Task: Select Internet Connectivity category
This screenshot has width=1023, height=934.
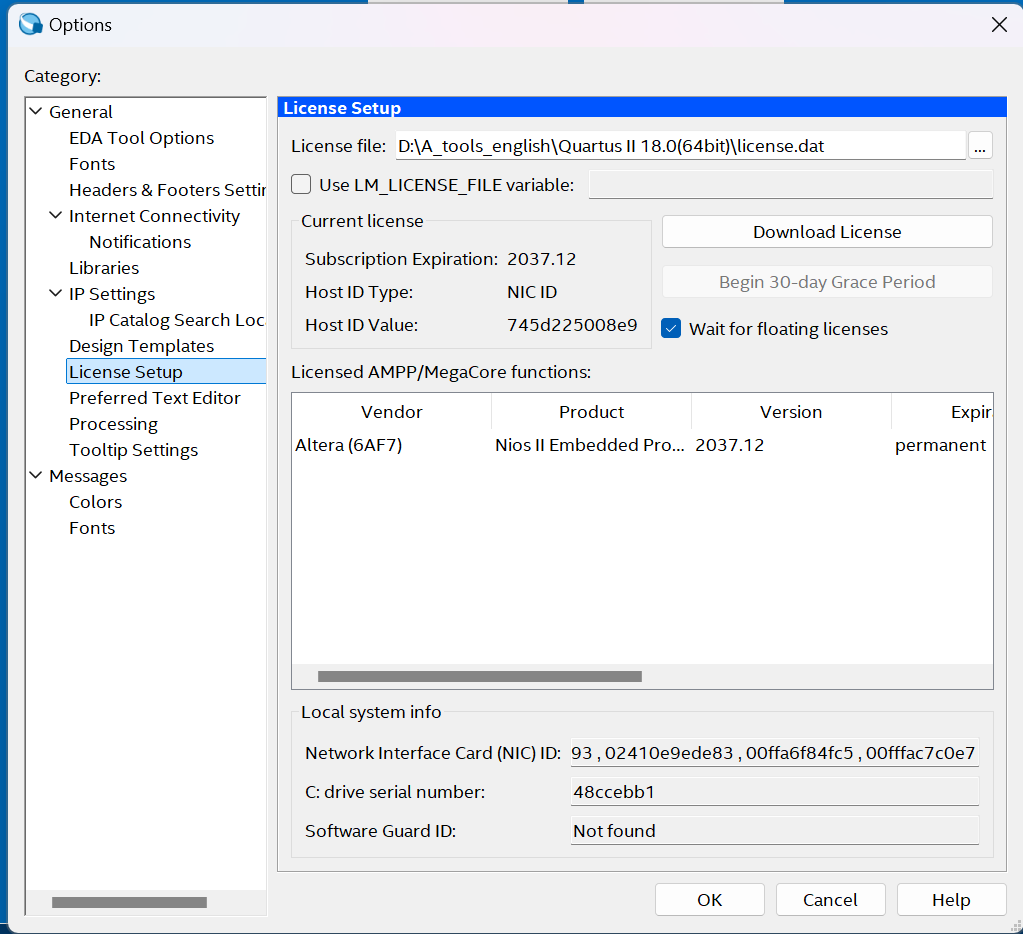Action: pyautogui.click(x=155, y=216)
